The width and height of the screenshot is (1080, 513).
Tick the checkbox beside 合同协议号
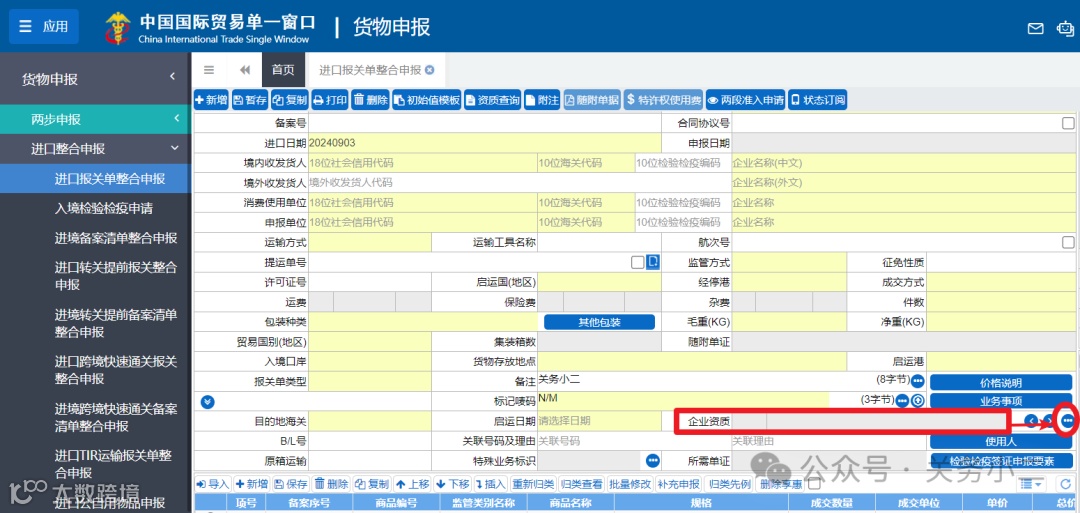click(x=1068, y=123)
